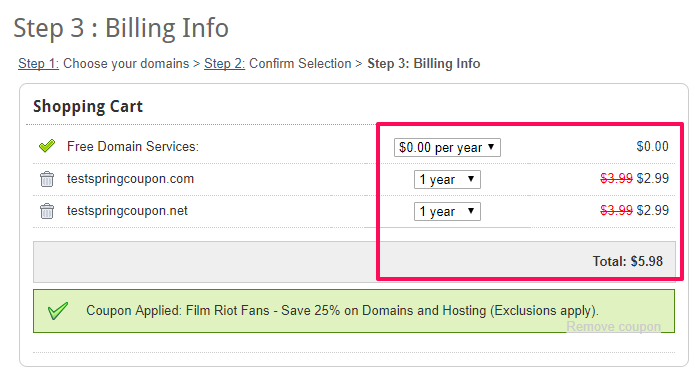Select the testspringcoupon.com domain name
The width and height of the screenshot is (695, 372).
[x=130, y=179]
